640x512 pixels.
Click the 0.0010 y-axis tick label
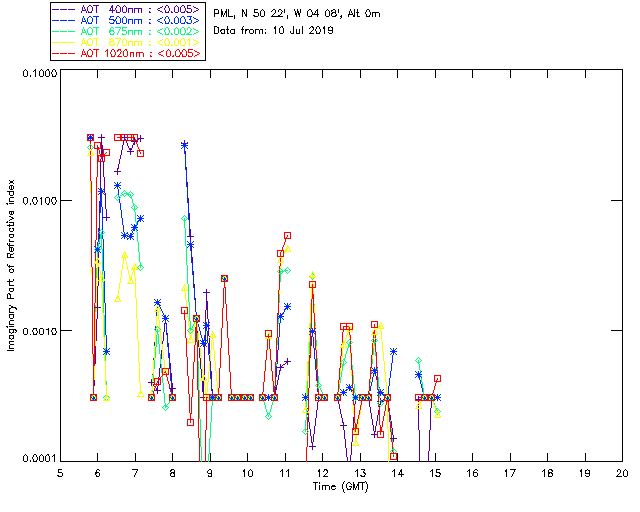tap(38, 331)
